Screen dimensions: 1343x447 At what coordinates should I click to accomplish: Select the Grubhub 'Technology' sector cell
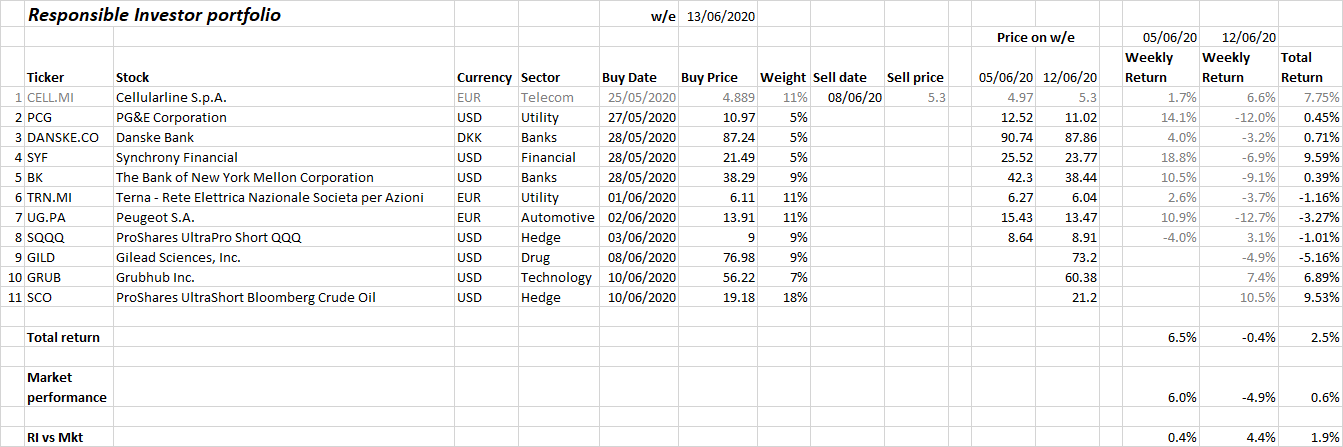pos(556,277)
